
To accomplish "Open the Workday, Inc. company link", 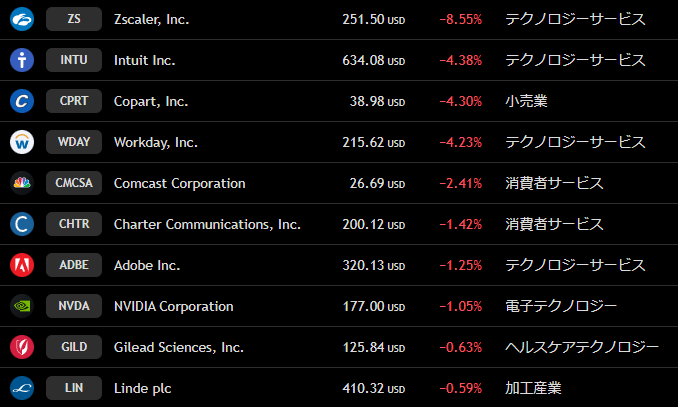I will (x=156, y=142).
